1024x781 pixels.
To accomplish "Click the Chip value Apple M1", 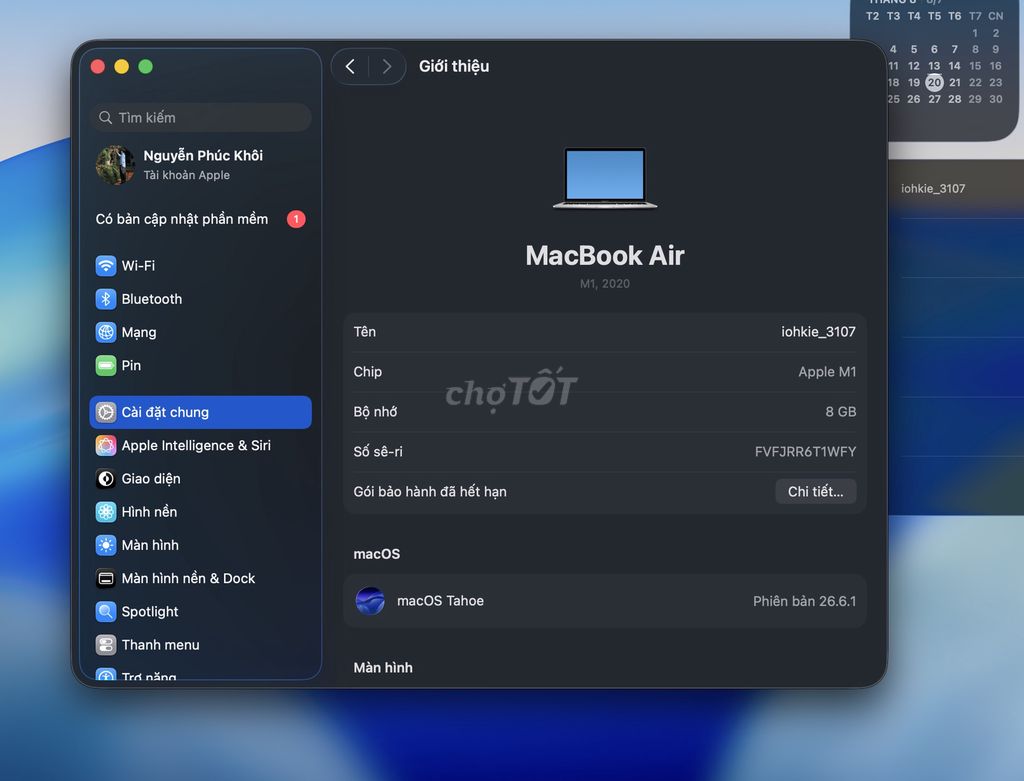I will click(x=827, y=372).
